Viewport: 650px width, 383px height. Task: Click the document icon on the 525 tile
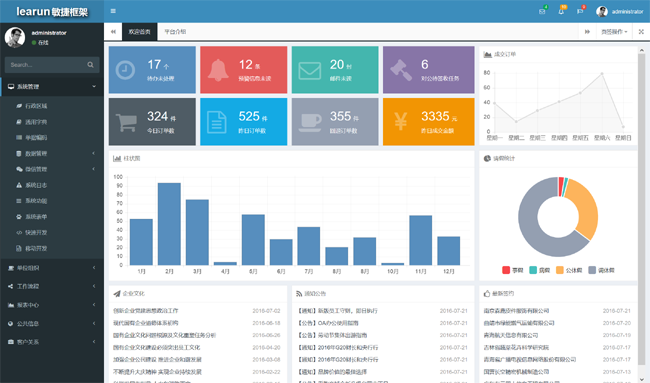(x=216, y=122)
